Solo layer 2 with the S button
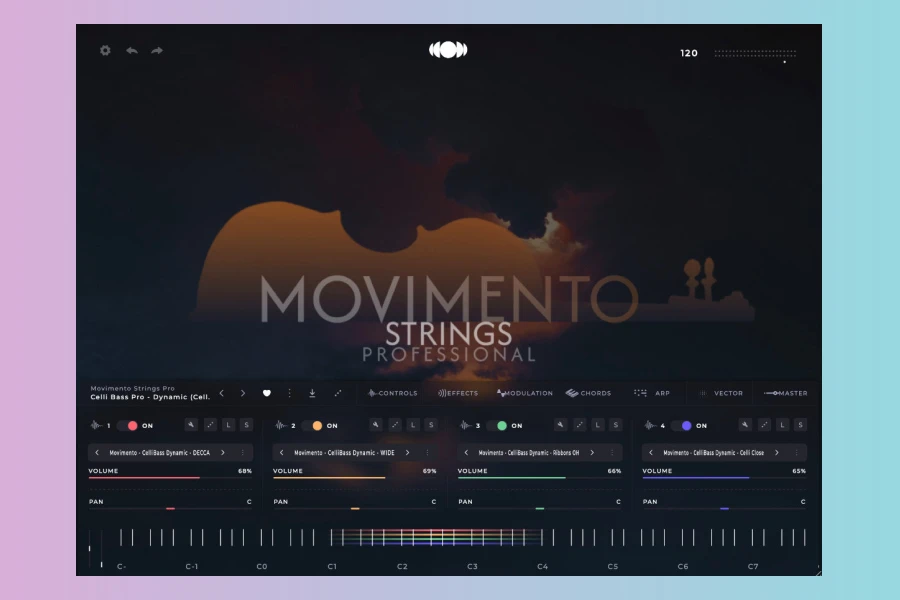This screenshot has height=600, width=900. pyautogui.click(x=431, y=425)
